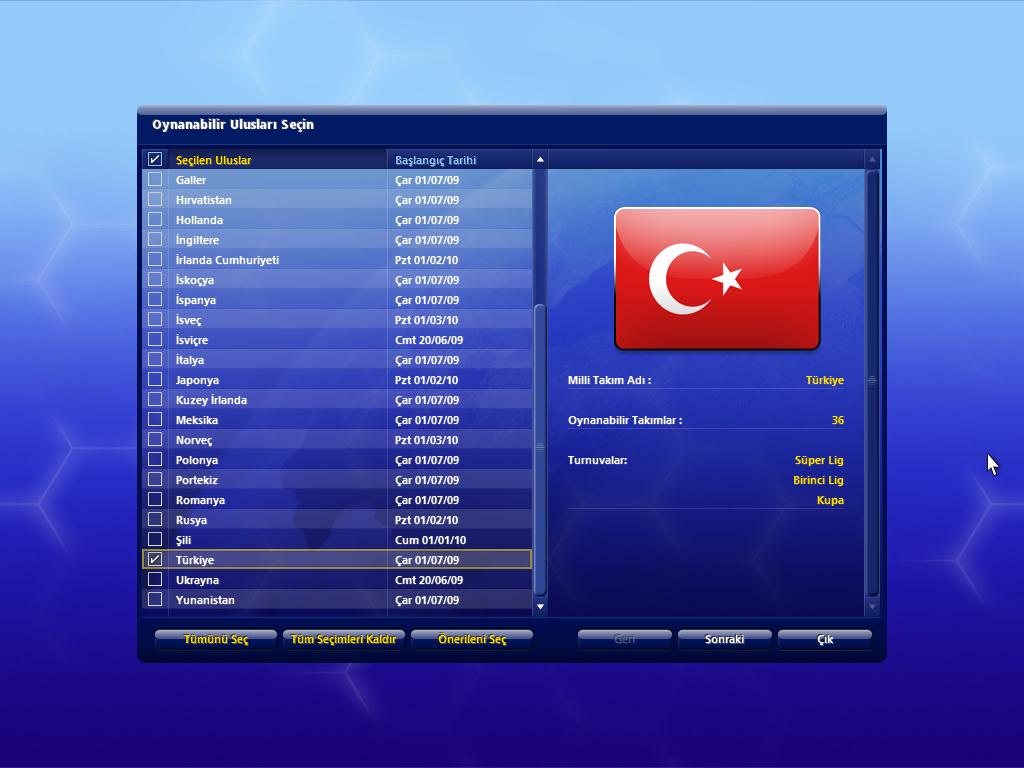1024x768 pixels.
Task: Click İsviçre start date Cmt 20/06/09
Action: point(429,340)
